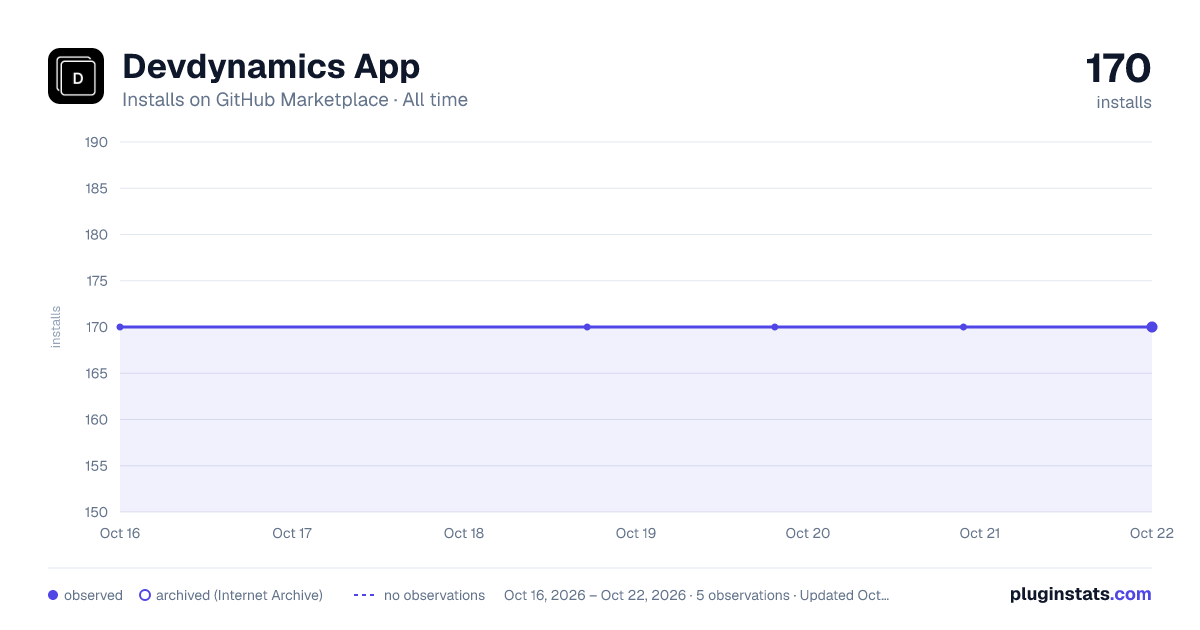The height and width of the screenshot is (630, 1200).
Task: Click the Oct 20 x-axis label
Action: [x=808, y=533]
